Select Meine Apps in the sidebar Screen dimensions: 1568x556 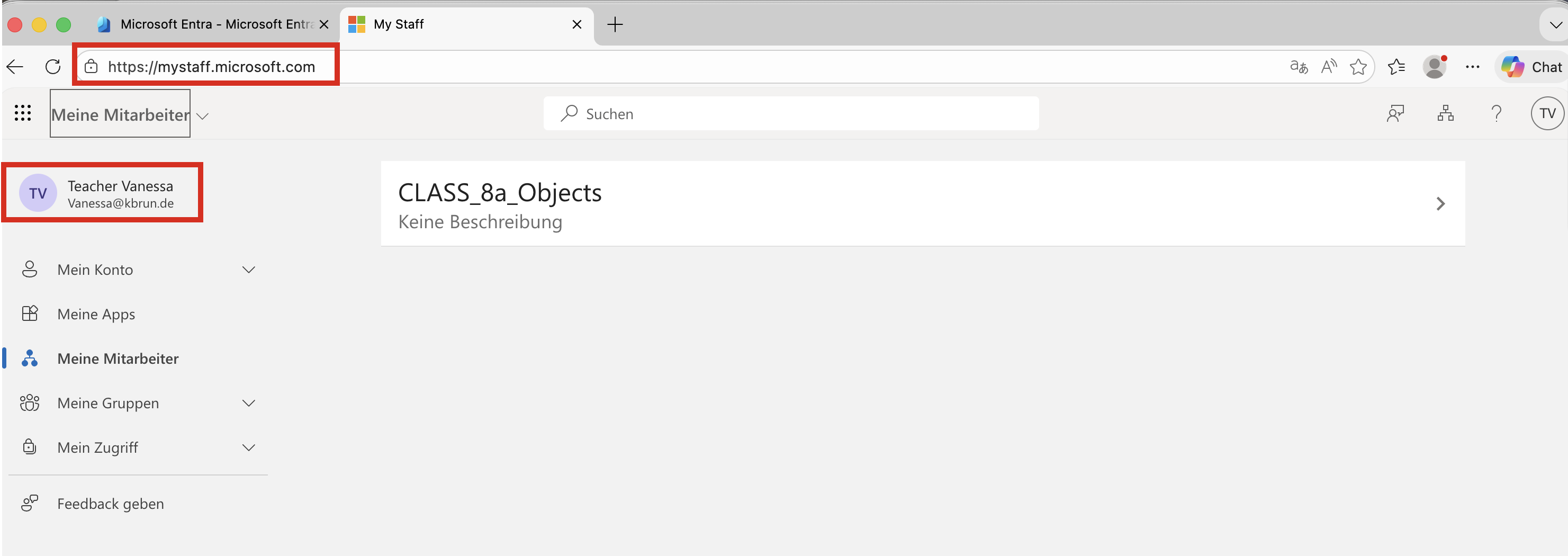click(96, 314)
